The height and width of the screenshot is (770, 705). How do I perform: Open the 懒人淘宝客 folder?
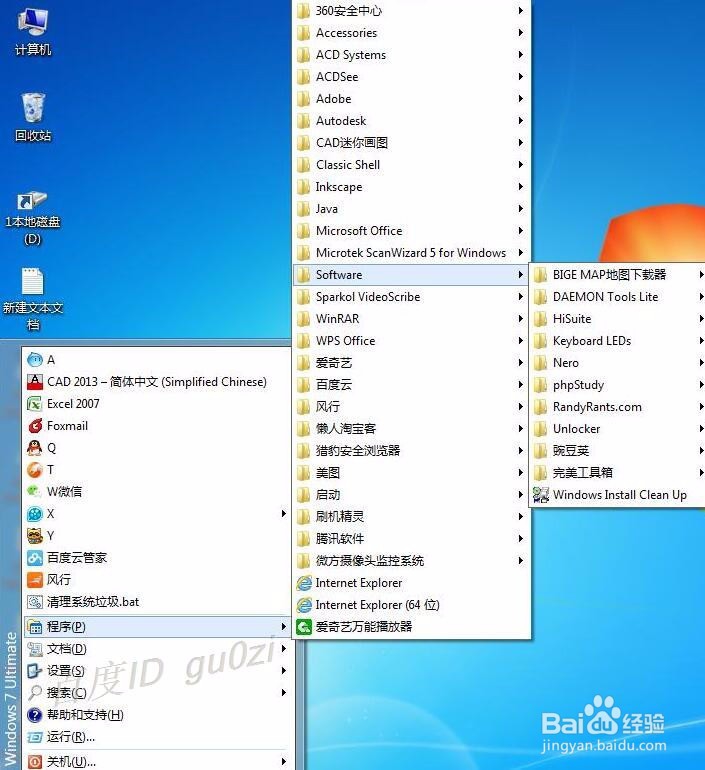click(411, 429)
